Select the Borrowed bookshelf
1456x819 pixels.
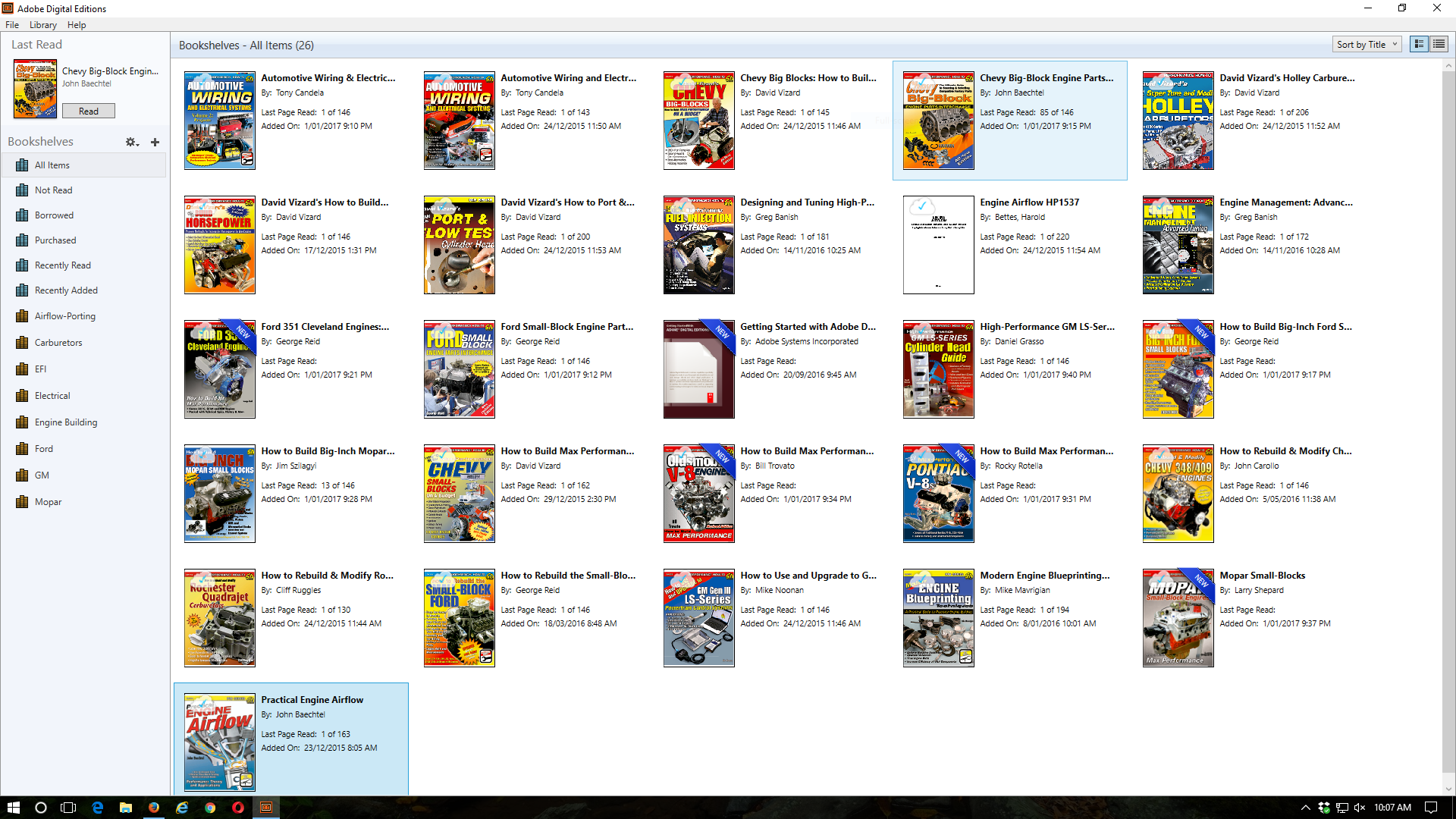83,215
